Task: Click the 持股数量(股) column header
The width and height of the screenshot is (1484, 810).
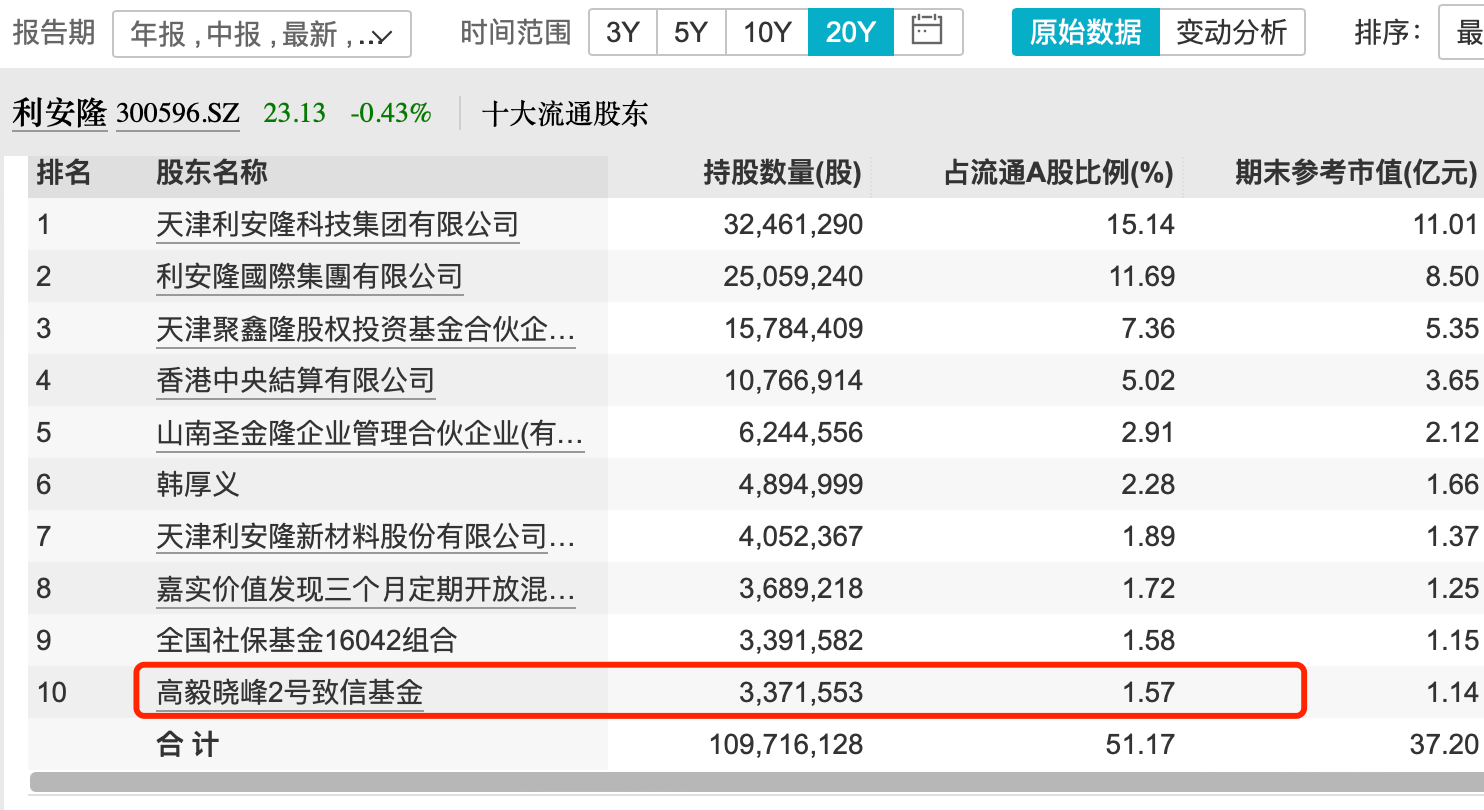Action: (782, 174)
